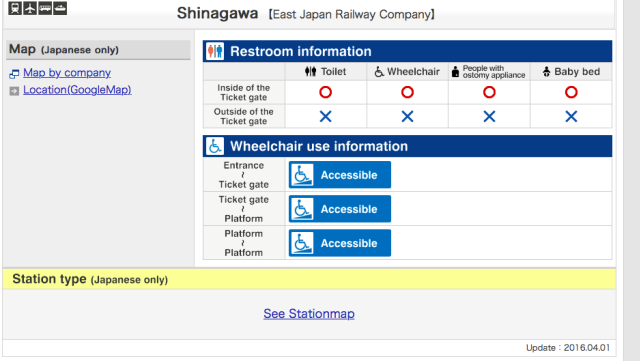Click blue X for Wheelchair outside ticket gate

tap(407, 116)
